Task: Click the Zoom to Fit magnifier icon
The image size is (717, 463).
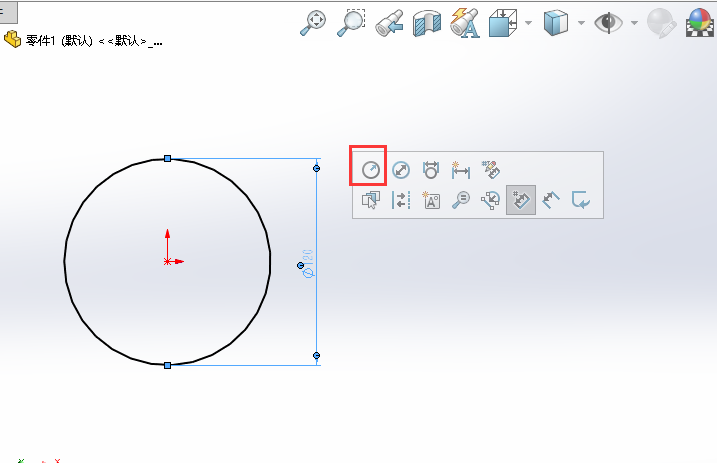Action: [x=313, y=23]
